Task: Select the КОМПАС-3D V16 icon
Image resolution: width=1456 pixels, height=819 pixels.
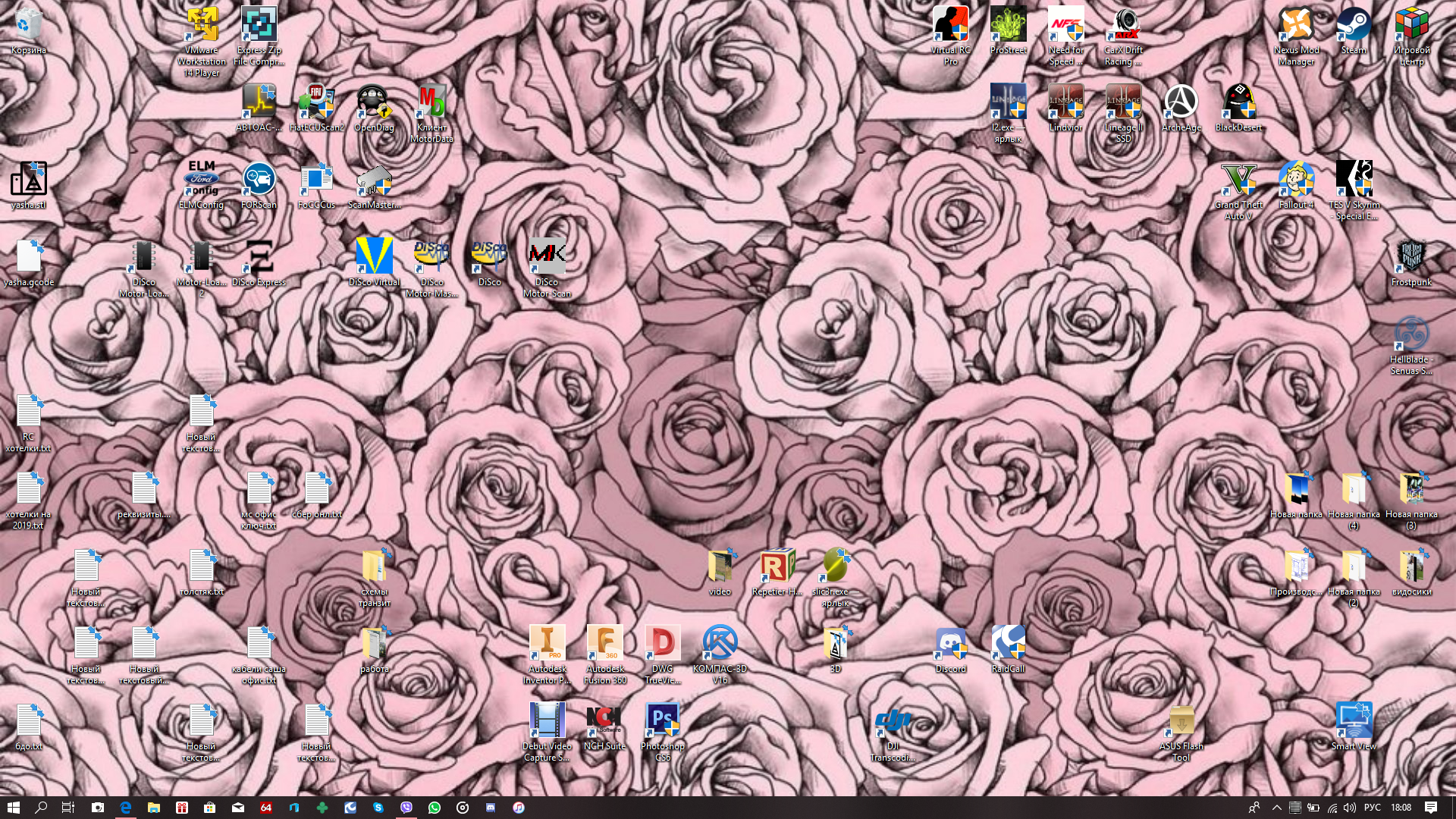Action: pos(720,644)
